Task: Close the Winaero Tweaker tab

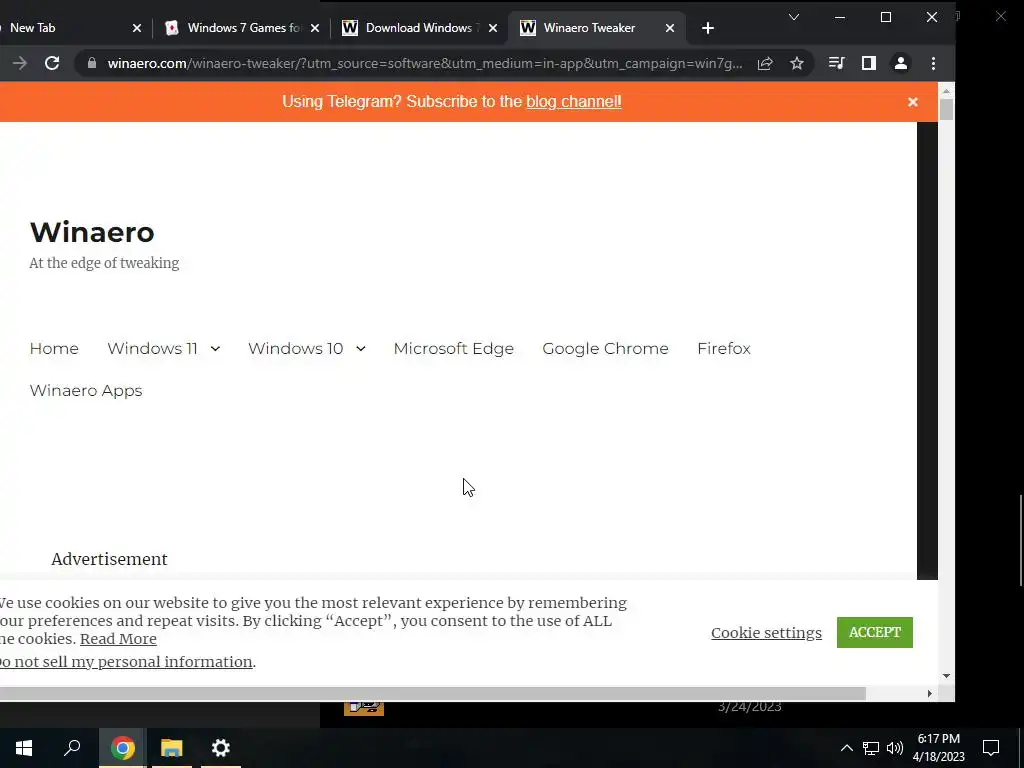Action: 669,28
